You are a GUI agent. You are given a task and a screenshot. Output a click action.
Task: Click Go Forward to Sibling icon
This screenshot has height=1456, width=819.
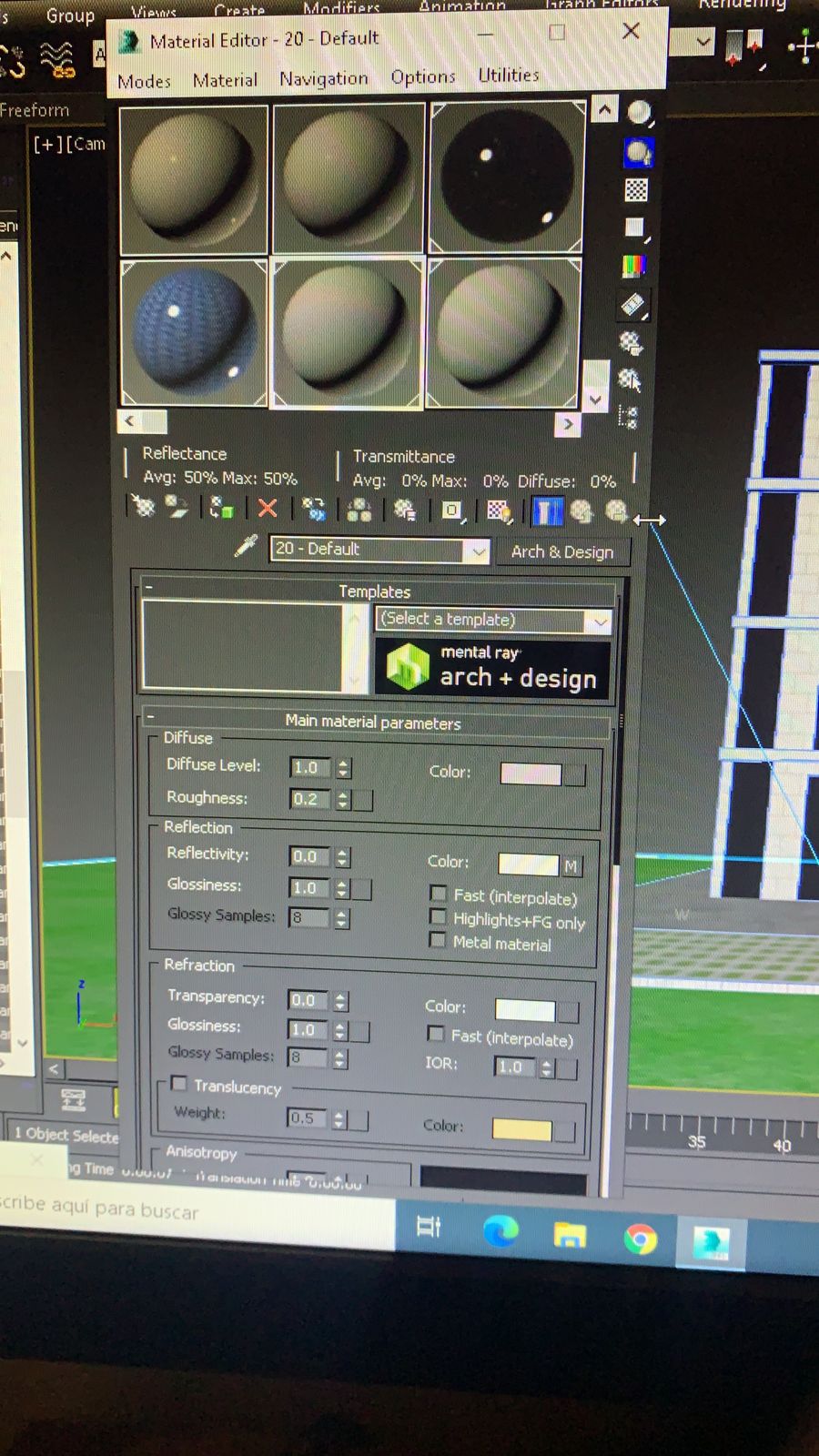(x=617, y=512)
